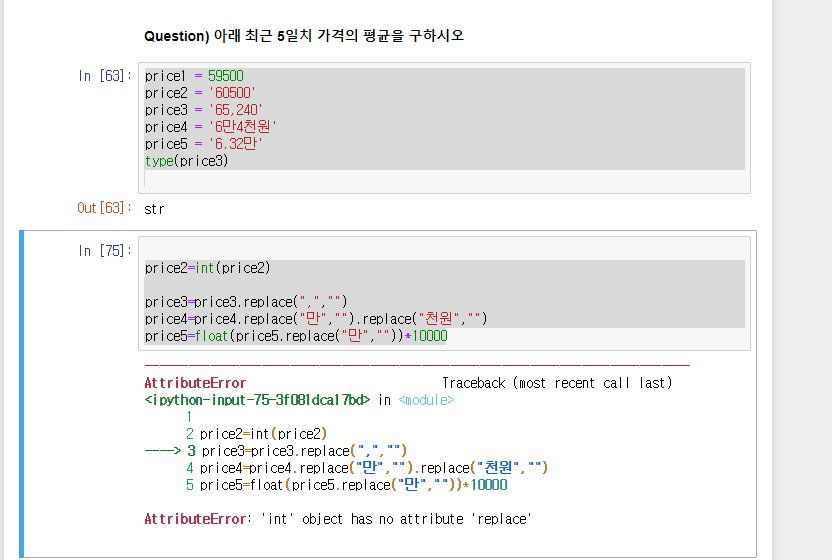Click line price5 = '6.32만' in cell 63
This screenshot has height=560, width=832.
(x=204, y=144)
